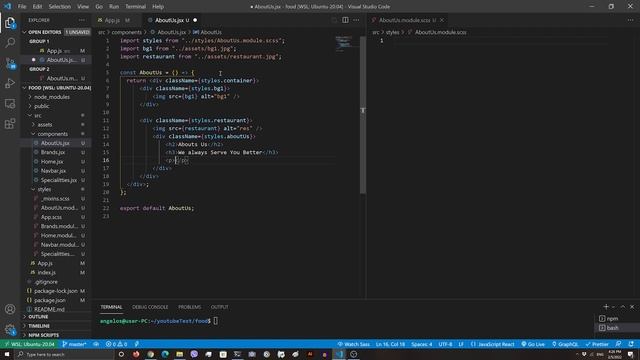
Task: Open the Cortana circle on the taskbar
Action: click(x=121, y=354)
